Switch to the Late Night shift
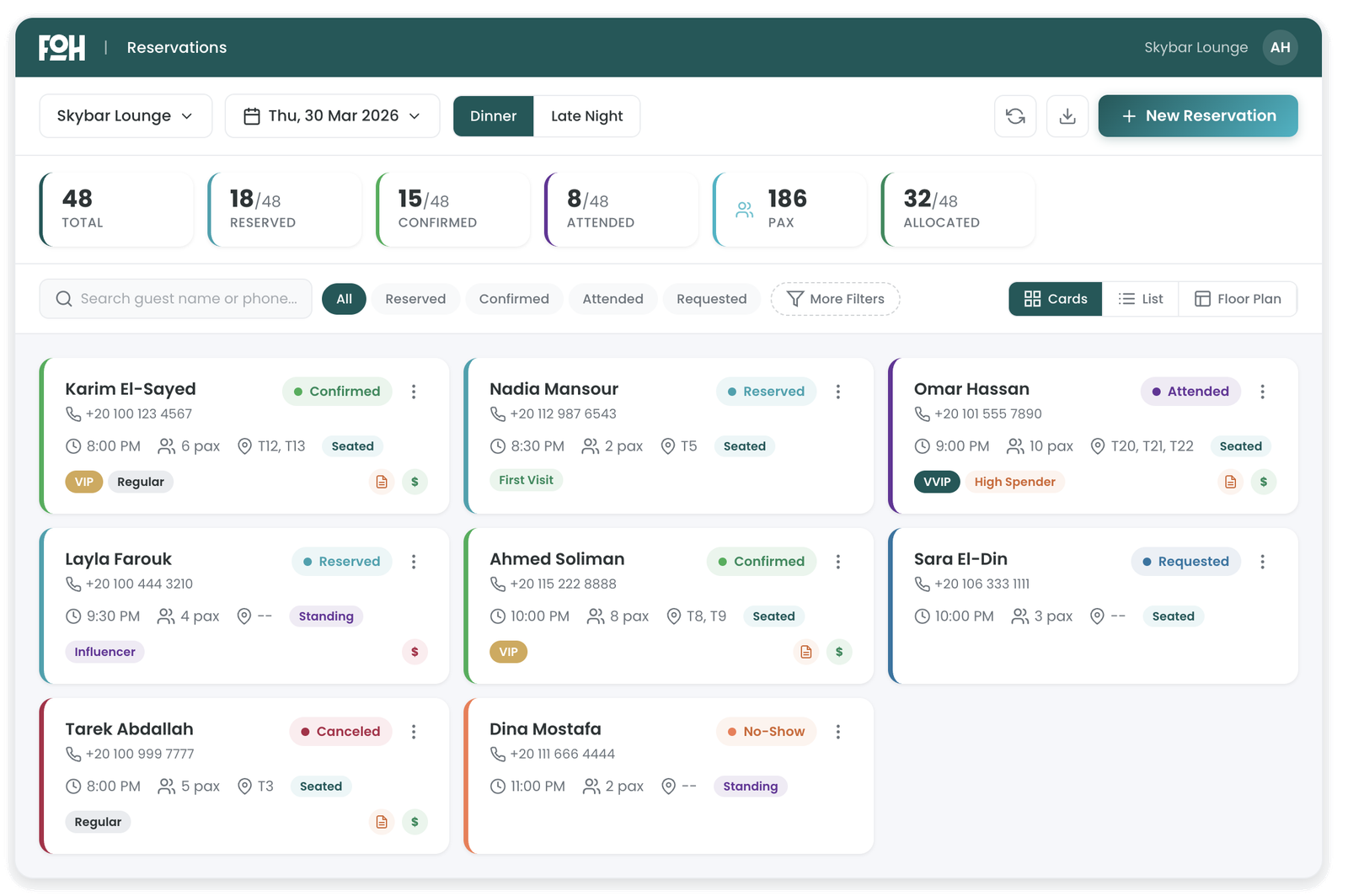The width and height of the screenshot is (1348, 896). point(586,116)
